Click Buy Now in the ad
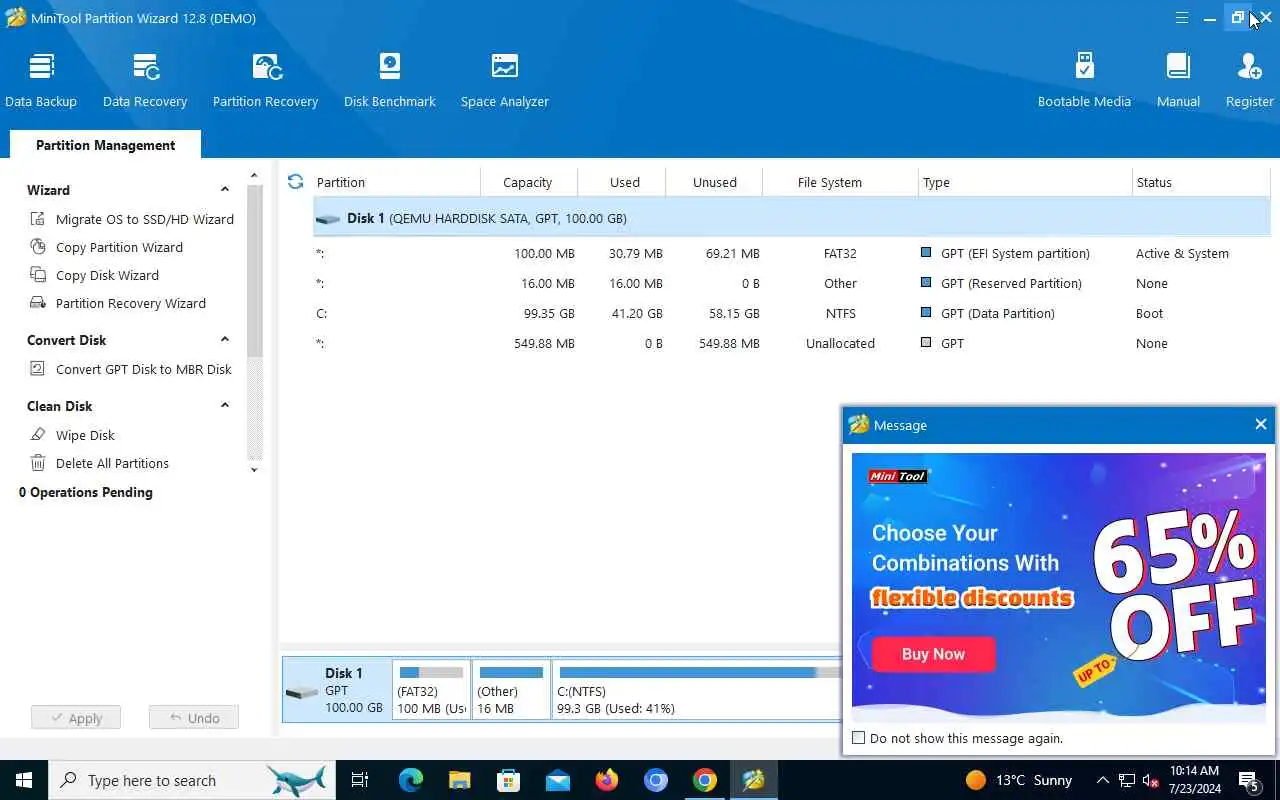The image size is (1280, 800). point(933,654)
